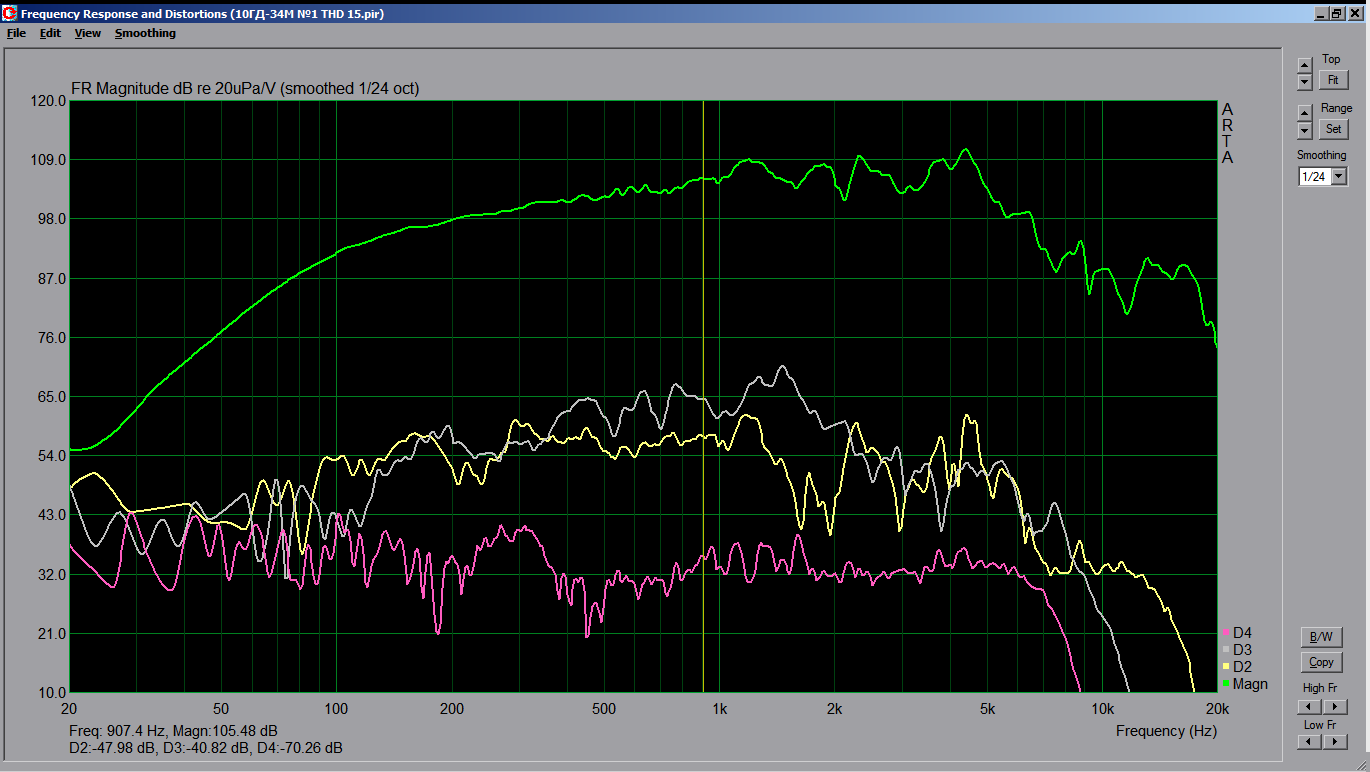Screen dimensions: 1370x772
Task: Close the Frequency Response window
Action: [x=1354, y=13]
